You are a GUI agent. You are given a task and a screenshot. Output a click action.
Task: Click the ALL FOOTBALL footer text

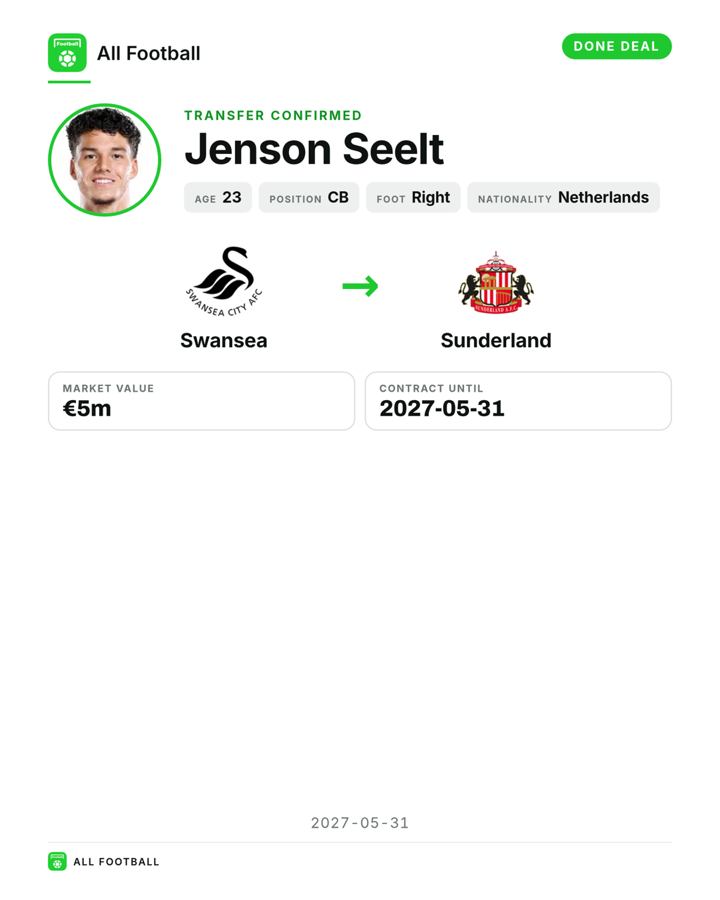(117, 862)
